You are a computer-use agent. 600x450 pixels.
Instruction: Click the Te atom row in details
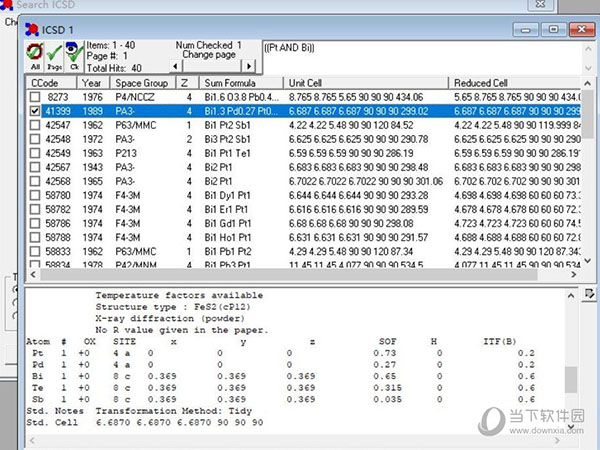tap(280, 388)
